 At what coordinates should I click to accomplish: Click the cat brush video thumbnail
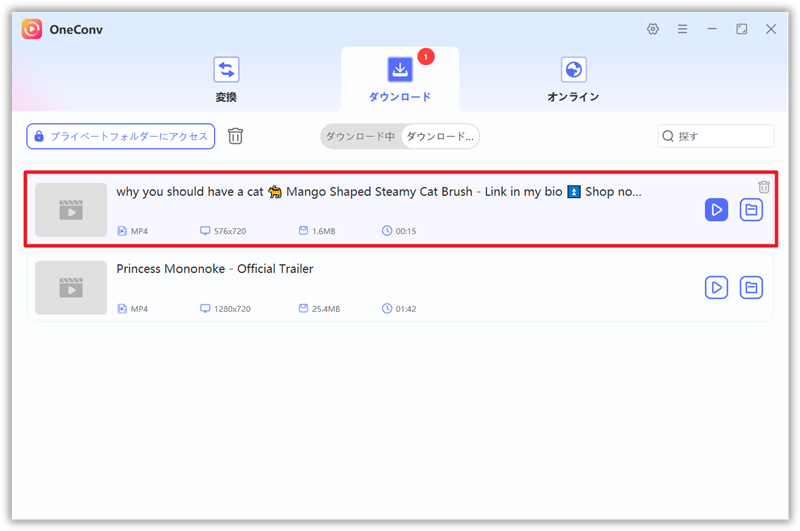(x=71, y=210)
